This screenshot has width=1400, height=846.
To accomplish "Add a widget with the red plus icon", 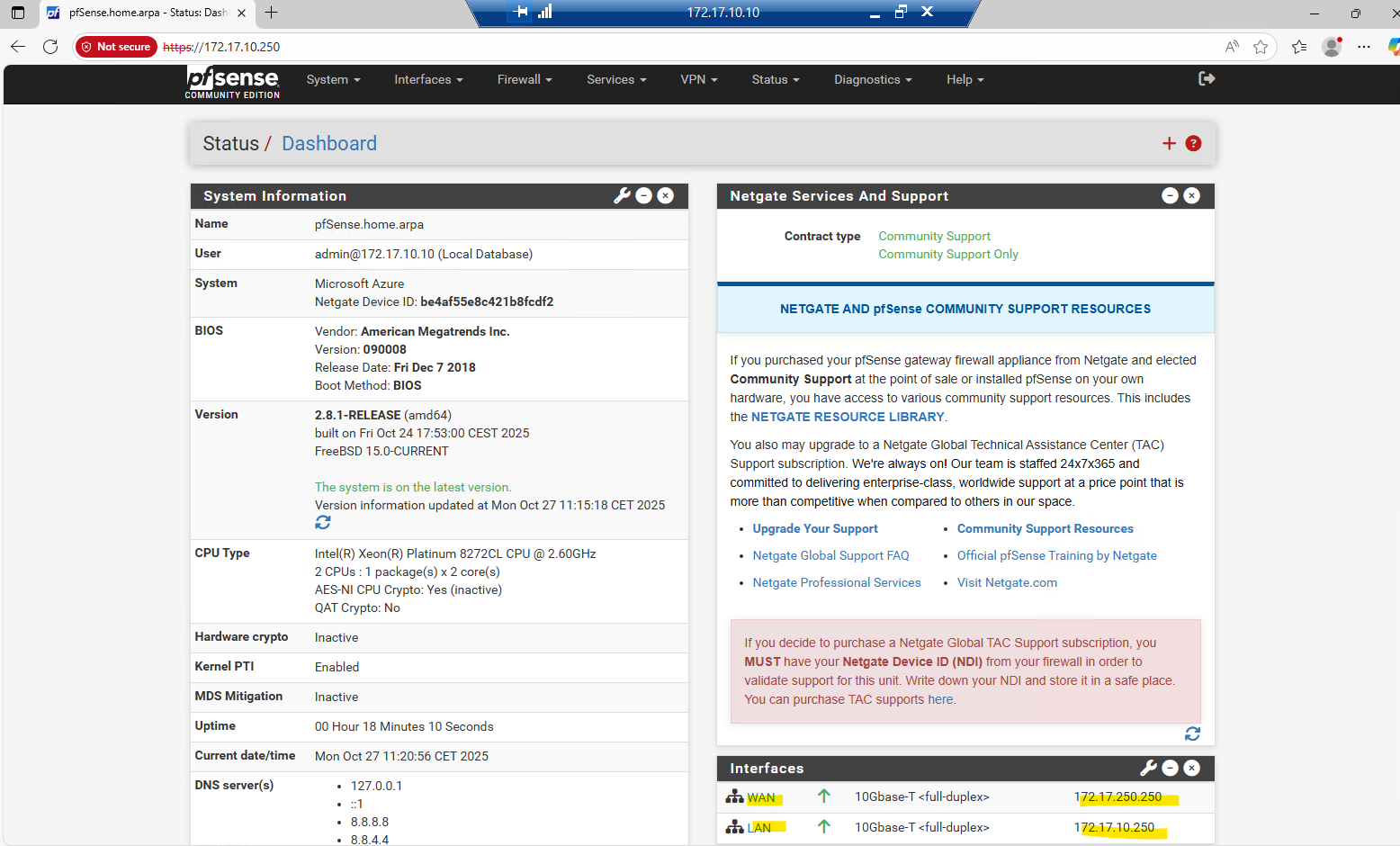I will [x=1169, y=144].
